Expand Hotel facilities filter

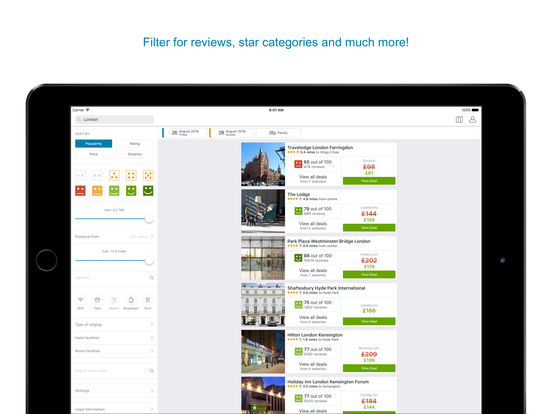(x=114, y=338)
